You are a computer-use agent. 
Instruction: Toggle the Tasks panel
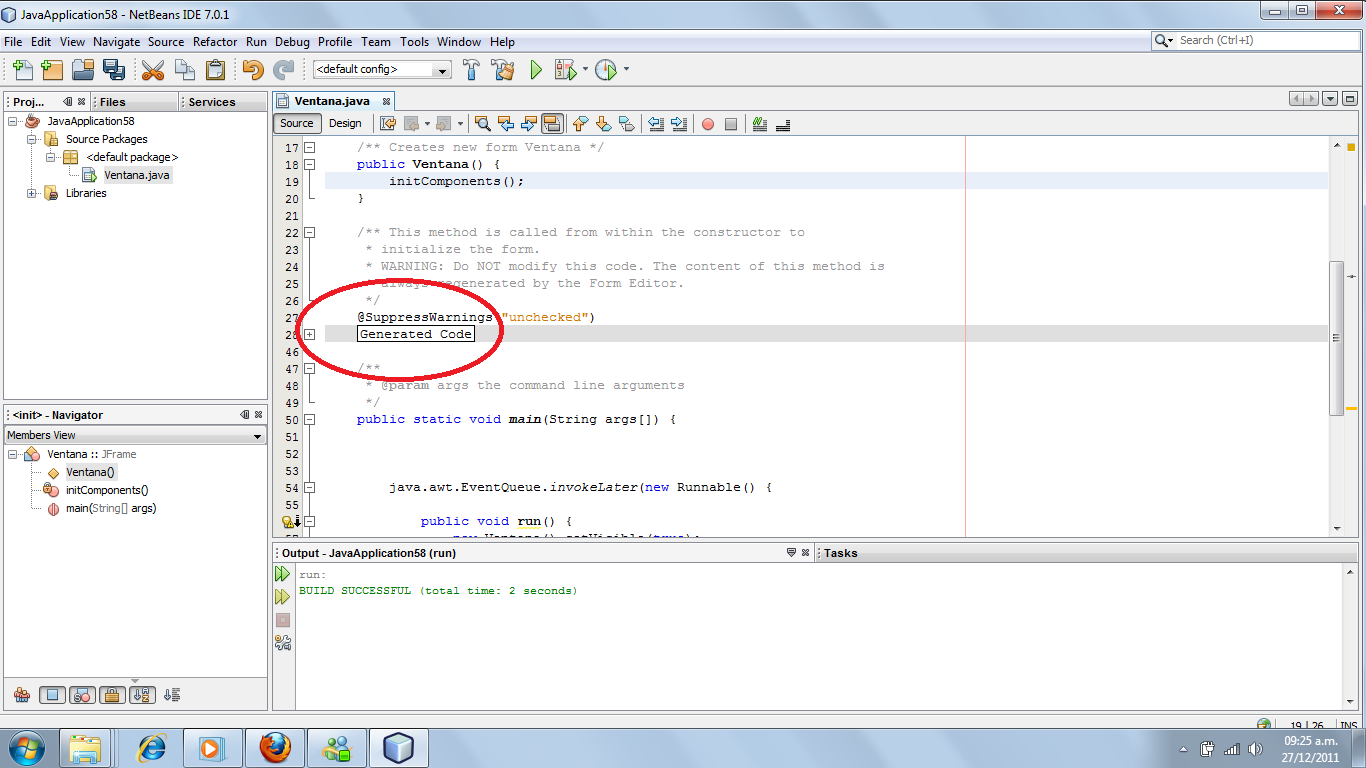(841, 553)
